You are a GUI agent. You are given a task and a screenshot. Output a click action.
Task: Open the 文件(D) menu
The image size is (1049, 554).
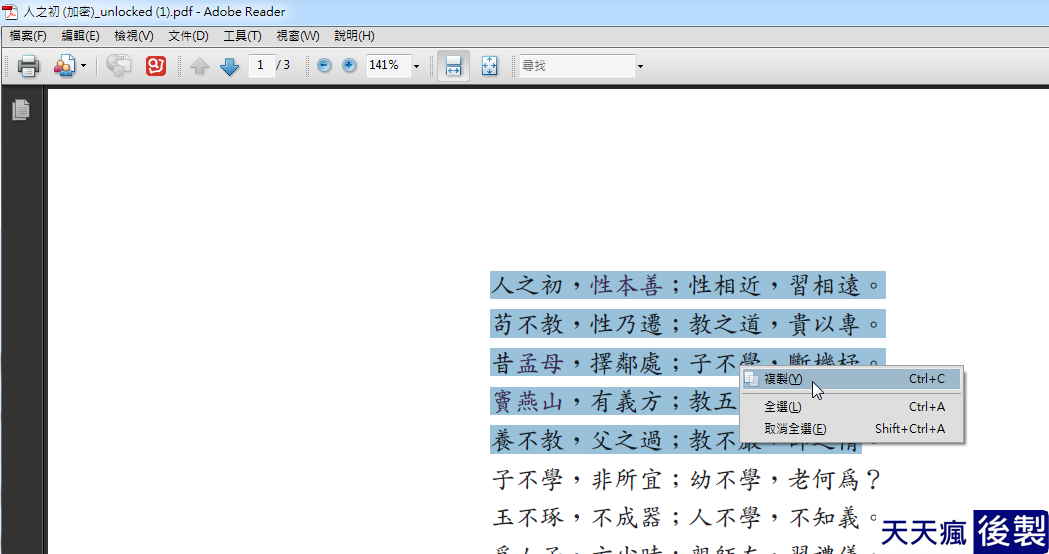coord(188,35)
